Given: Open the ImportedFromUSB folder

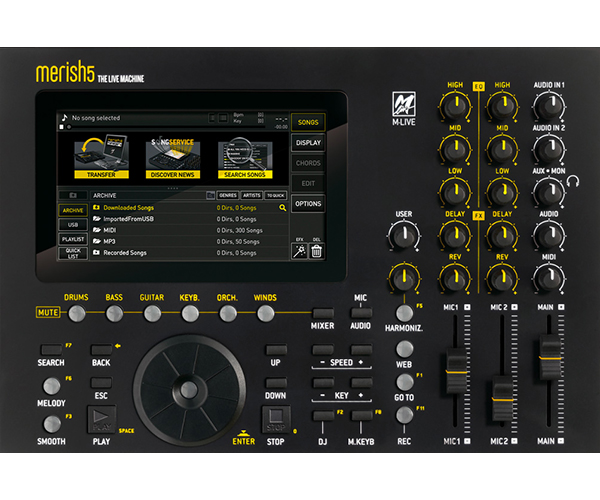Looking at the screenshot, I should (x=189, y=219).
